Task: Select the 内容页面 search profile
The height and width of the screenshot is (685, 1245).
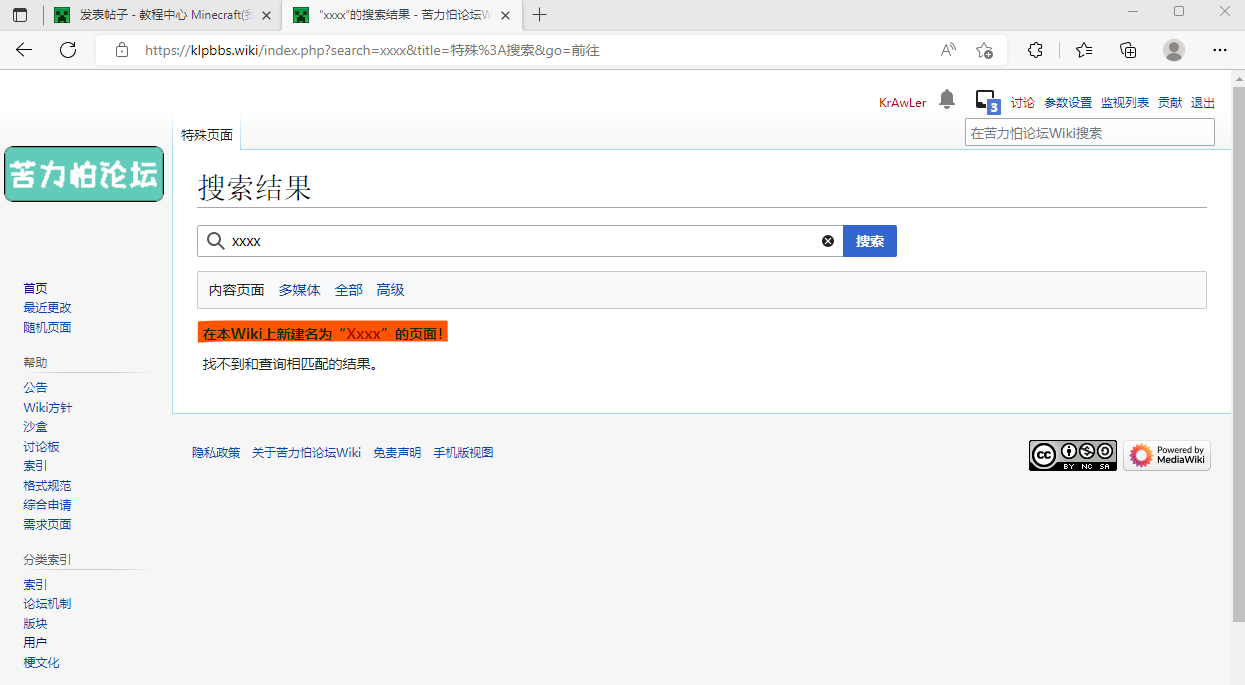Action: coord(237,290)
